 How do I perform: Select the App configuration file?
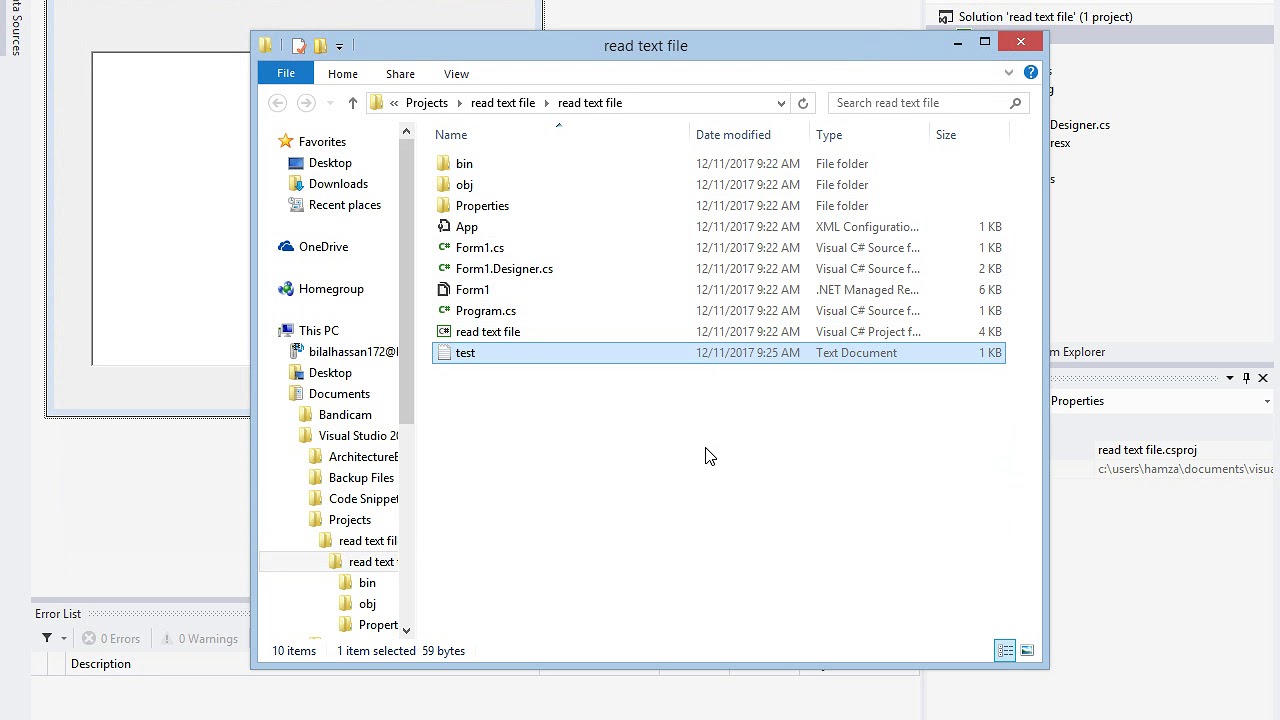click(x=467, y=227)
